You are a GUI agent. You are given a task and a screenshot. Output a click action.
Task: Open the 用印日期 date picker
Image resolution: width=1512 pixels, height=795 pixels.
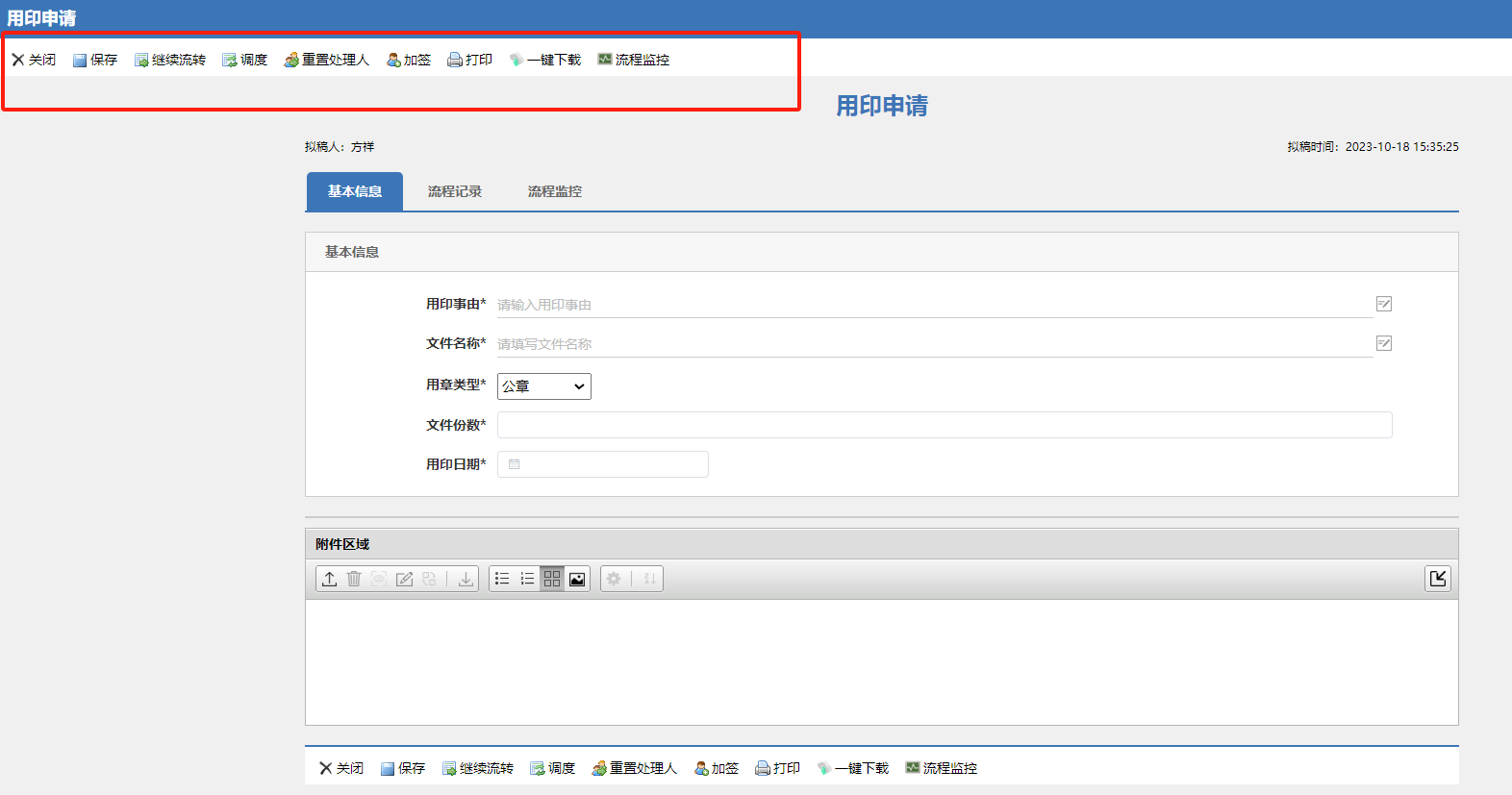[x=603, y=464]
